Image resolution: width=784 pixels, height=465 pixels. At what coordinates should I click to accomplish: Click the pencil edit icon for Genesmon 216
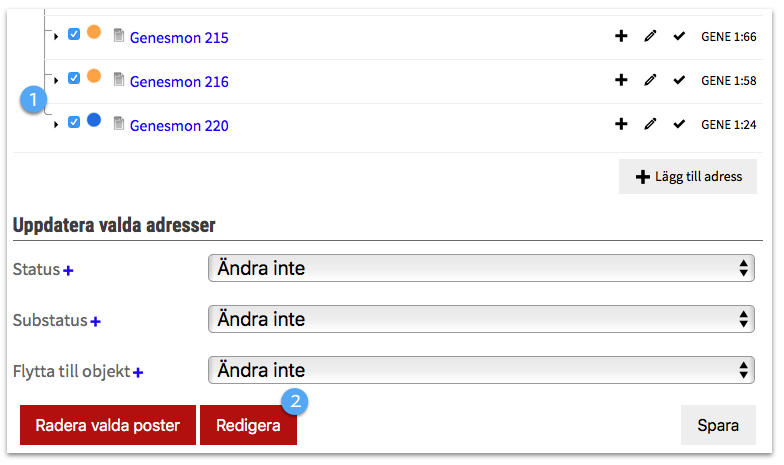[650, 81]
